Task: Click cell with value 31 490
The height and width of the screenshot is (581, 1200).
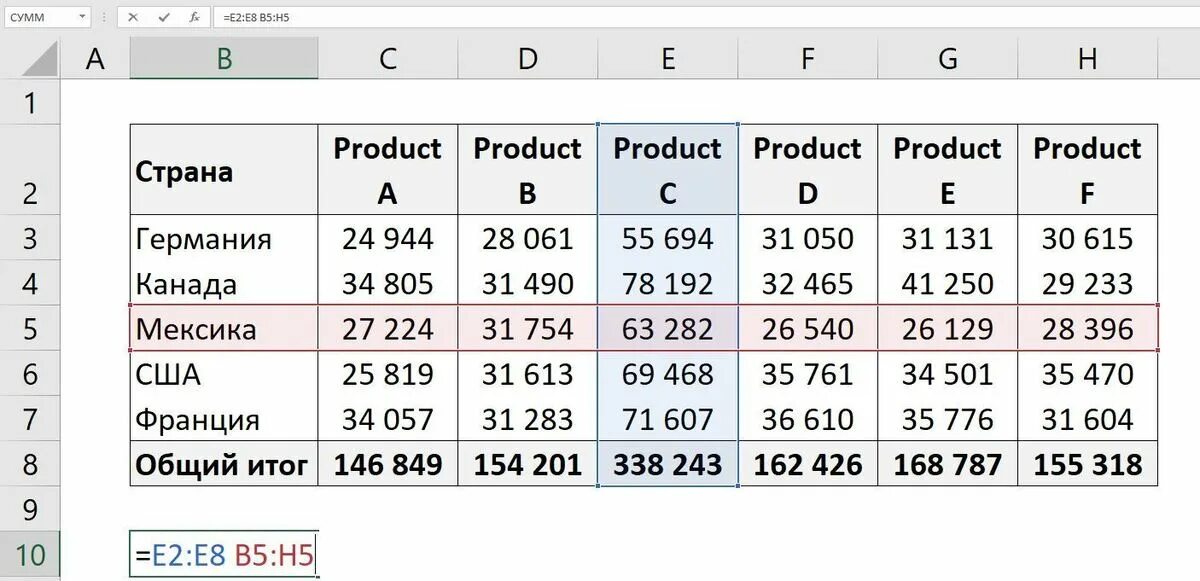Action: pos(528,283)
